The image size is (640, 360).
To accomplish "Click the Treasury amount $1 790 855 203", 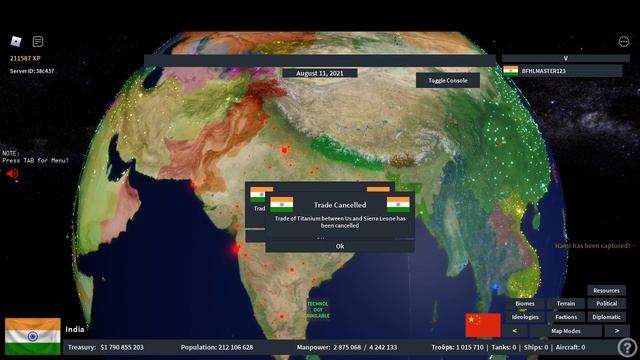I will pos(122,347).
